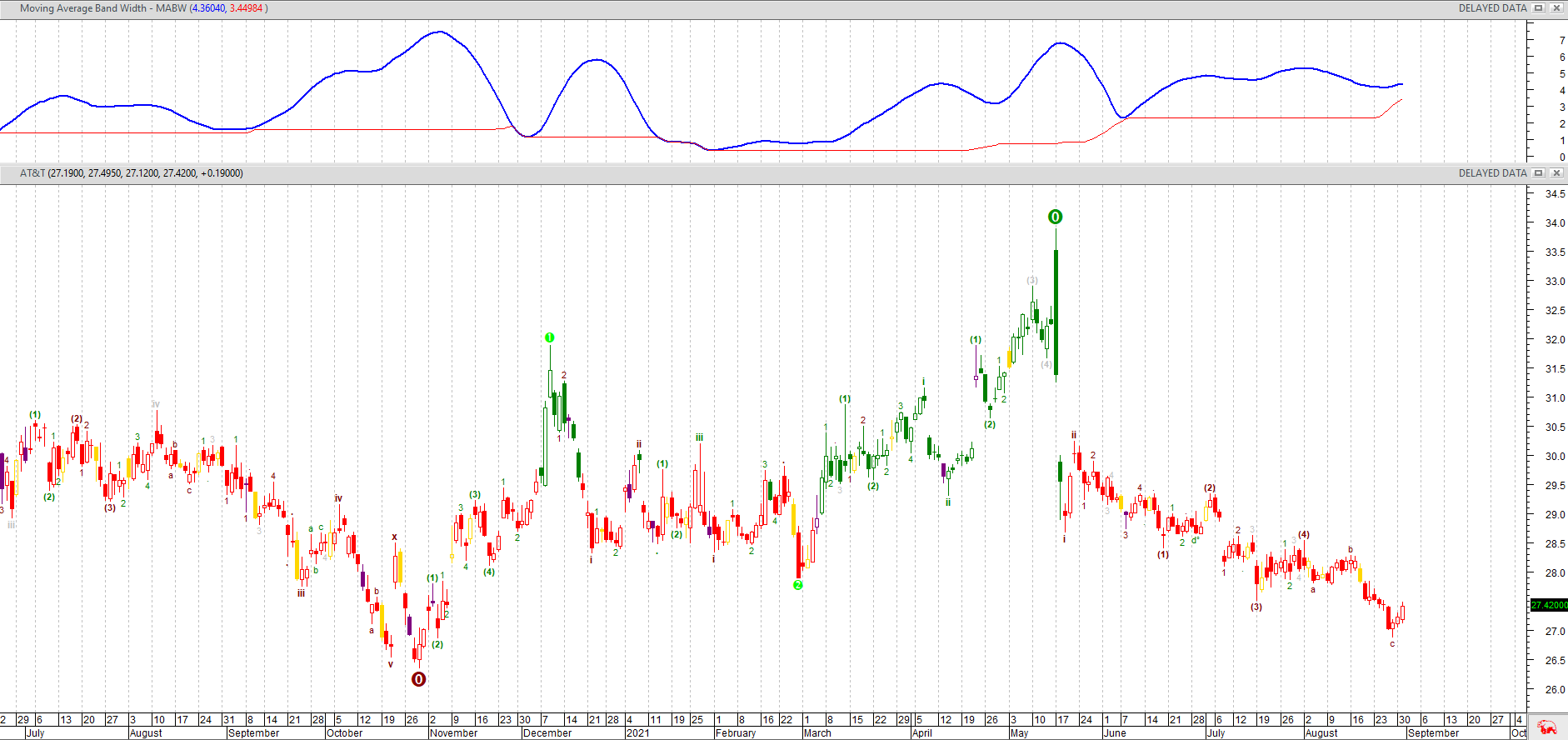Click the tall green candlestick at May high
Image resolution: width=1568 pixels, height=740 pixels.
tap(1056, 312)
